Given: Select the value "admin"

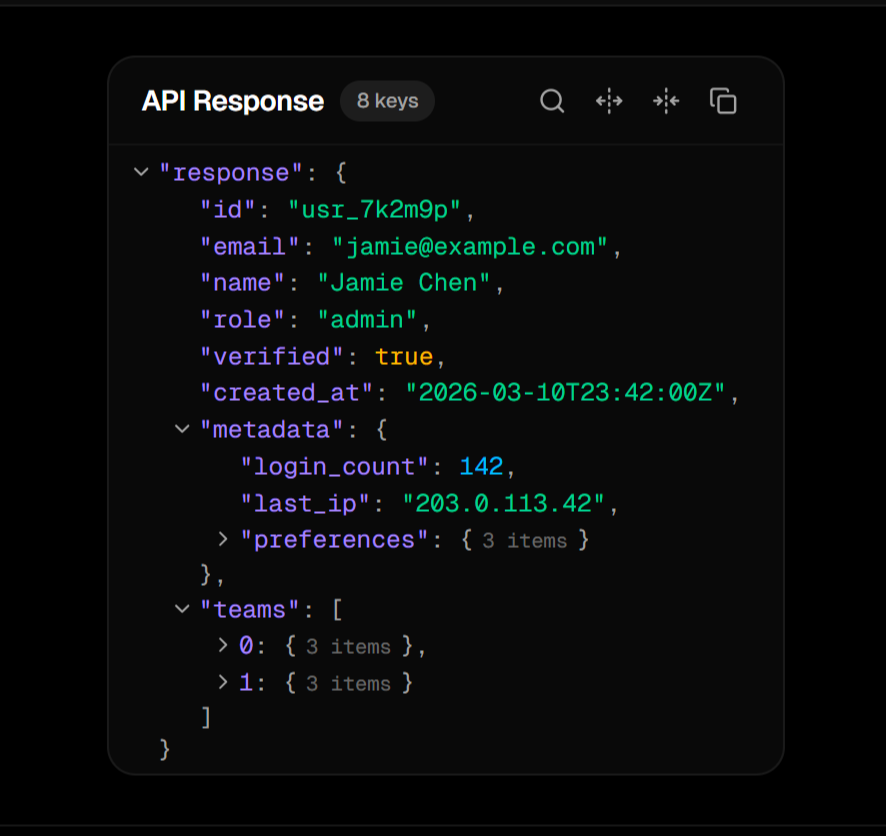Looking at the screenshot, I should tap(367, 320).
